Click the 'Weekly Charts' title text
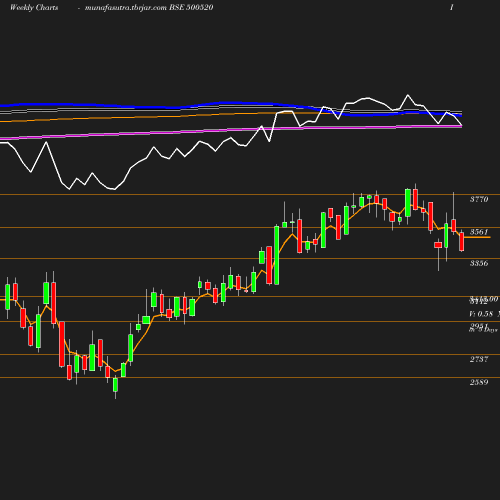Viewport: 500px width, 500px height. click(34, 8)
